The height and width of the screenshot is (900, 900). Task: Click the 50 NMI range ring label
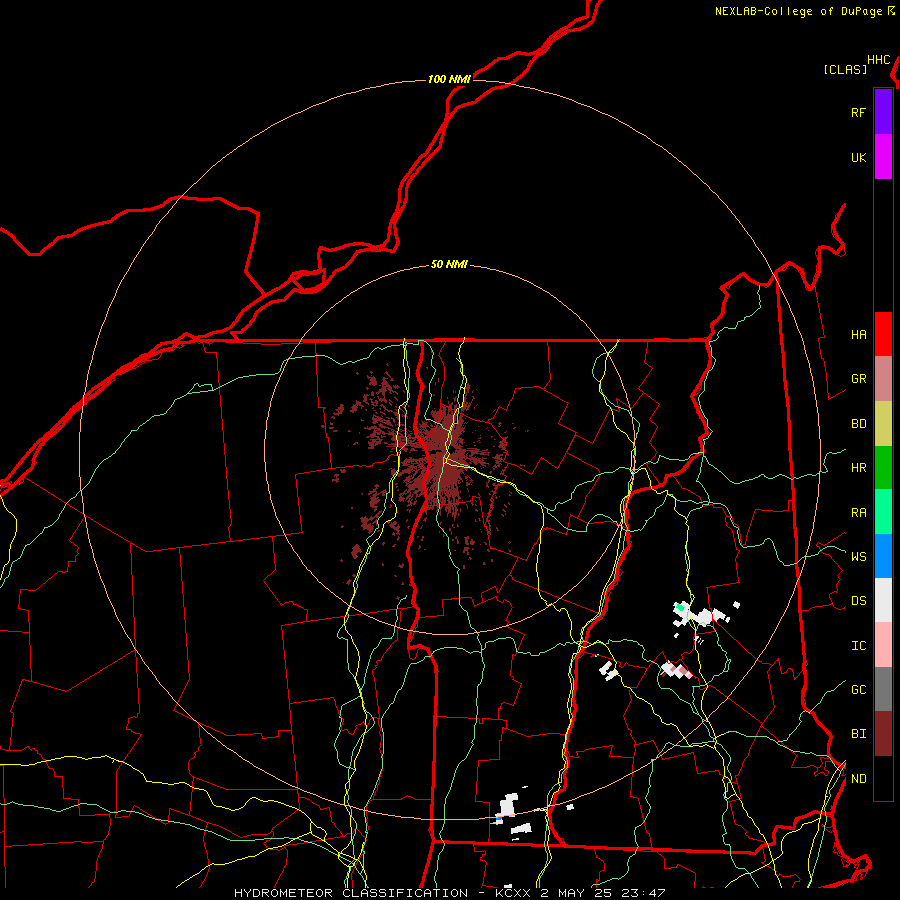[449, 265]
